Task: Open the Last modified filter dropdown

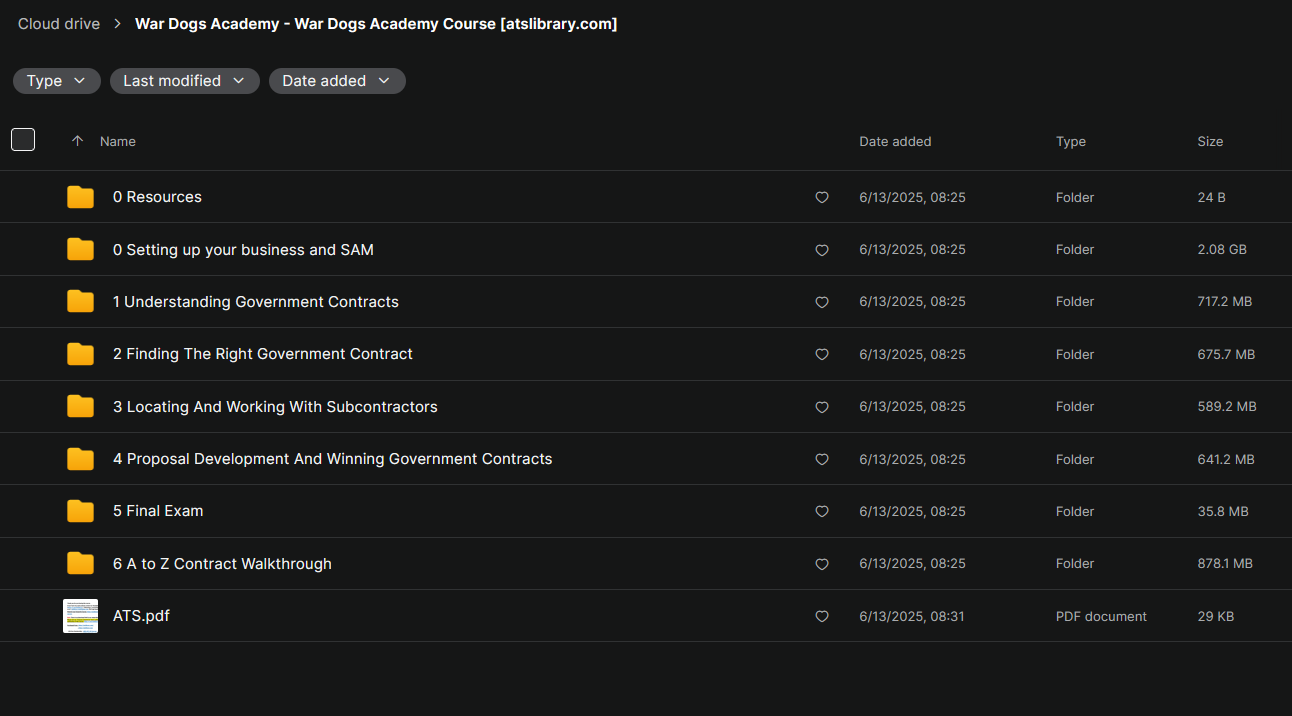Action: (x=185, y=81)
